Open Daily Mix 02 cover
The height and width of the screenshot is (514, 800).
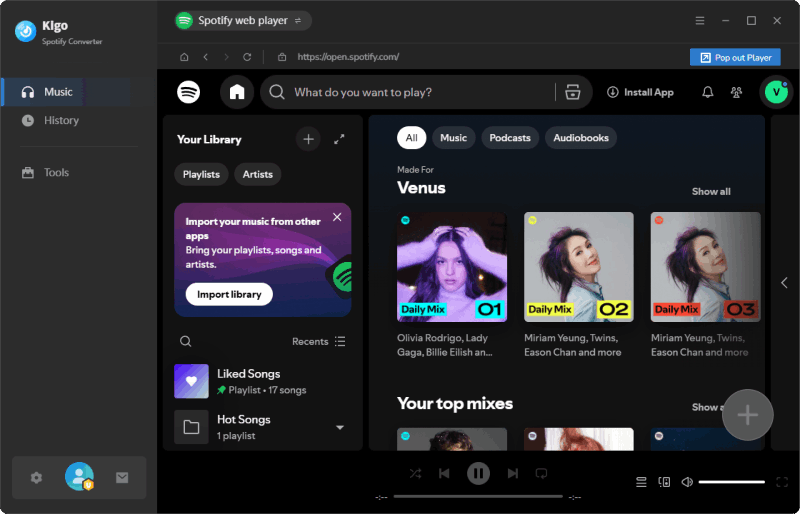[579, 267]
